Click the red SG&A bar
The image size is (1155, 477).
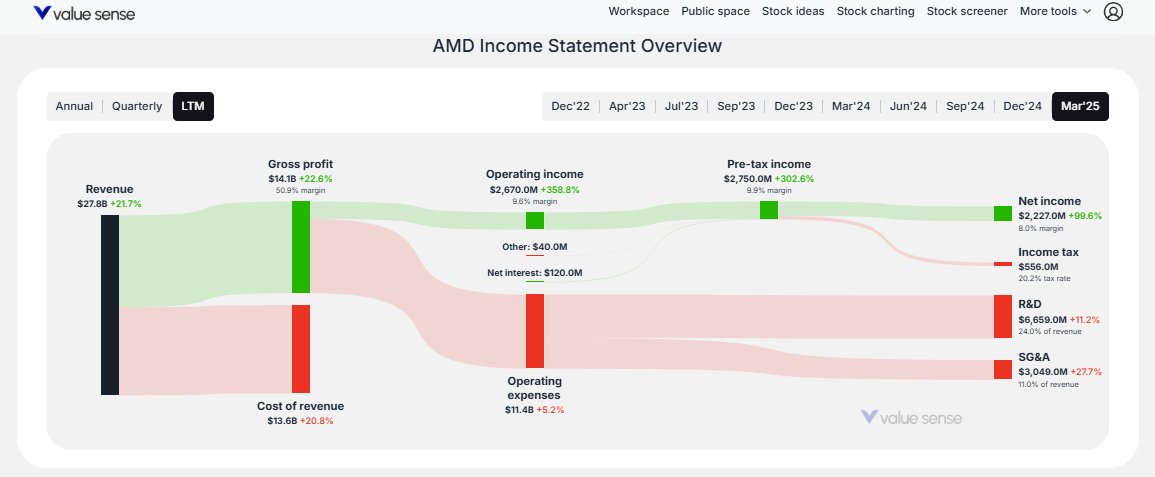[x=1003, y=370]
